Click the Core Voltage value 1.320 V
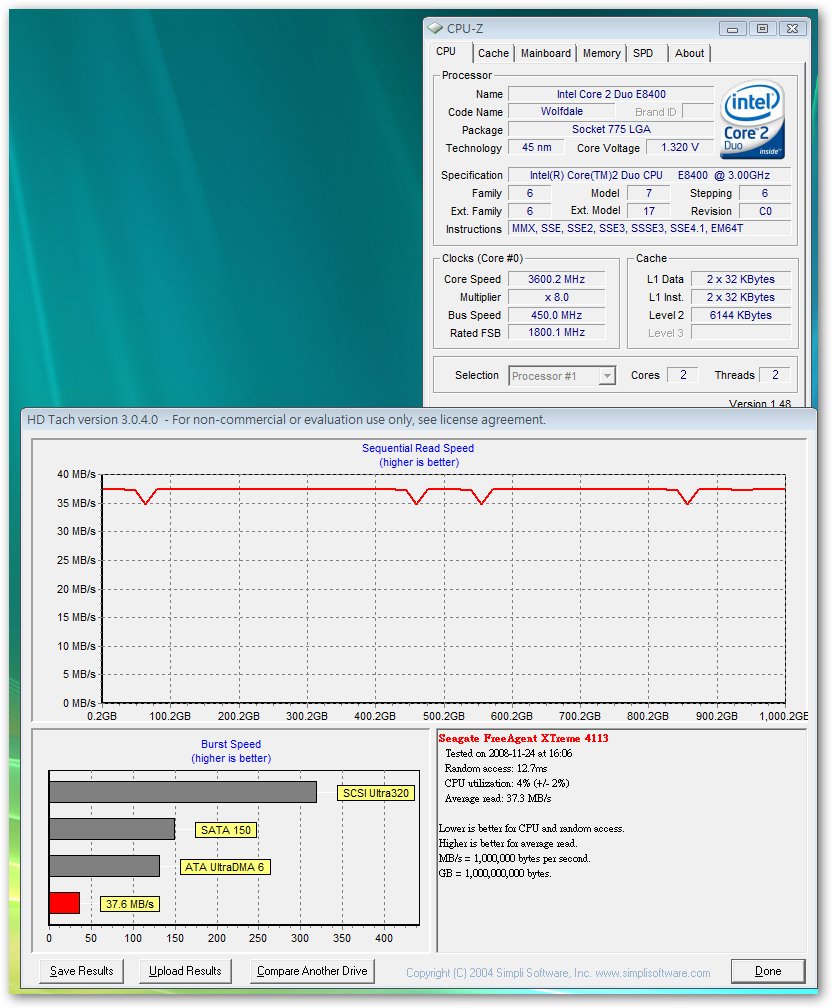Image resolution: width=832 pixels, height=1008 pixels. [680, 147]
